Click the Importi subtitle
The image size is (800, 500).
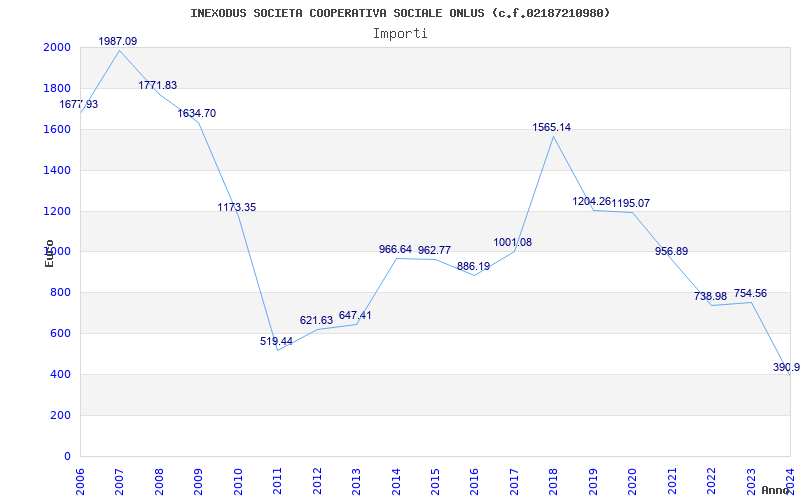(400, 34)
